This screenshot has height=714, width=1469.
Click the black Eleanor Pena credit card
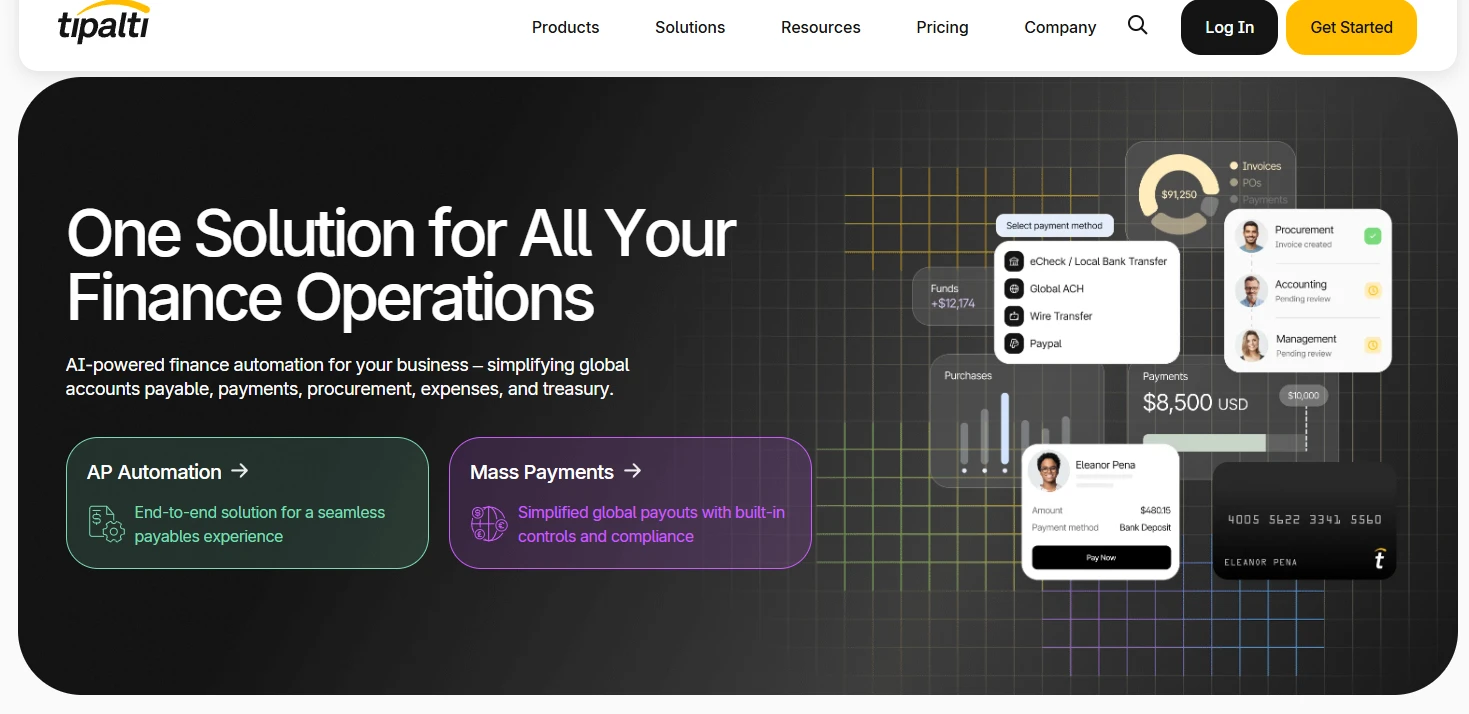coord(1304,520)
